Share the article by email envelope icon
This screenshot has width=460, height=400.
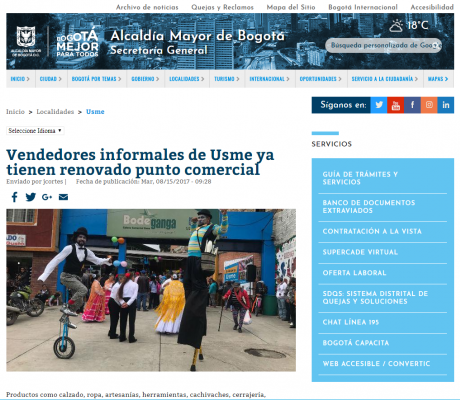[63, 197]
